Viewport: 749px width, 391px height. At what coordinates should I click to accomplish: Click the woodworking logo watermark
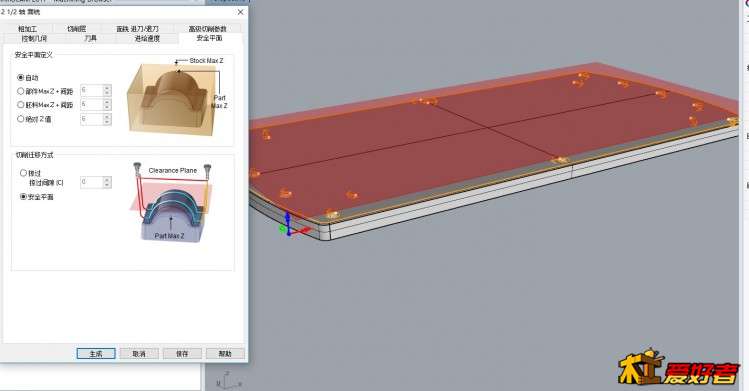tap(679, 368)
